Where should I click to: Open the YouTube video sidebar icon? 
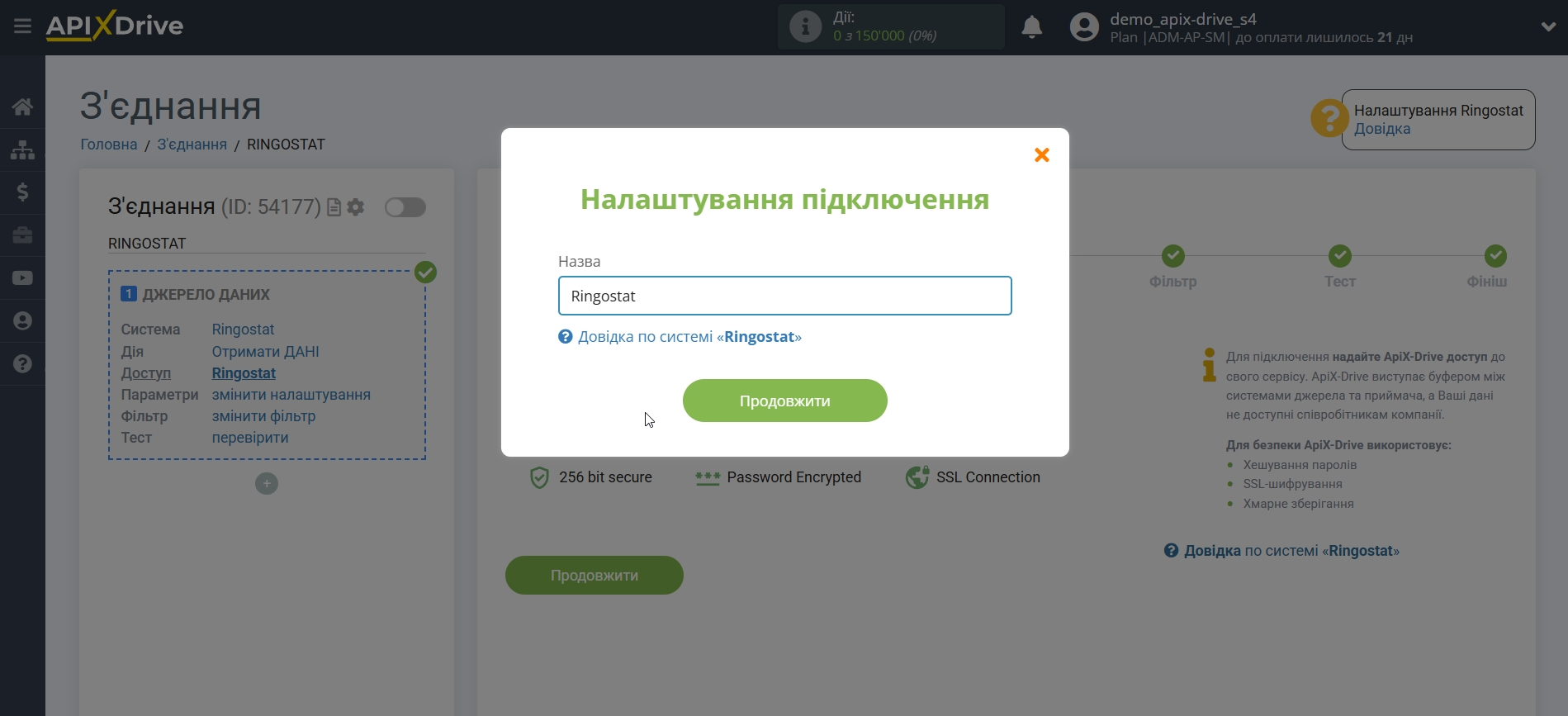pyautogui.click(x=22, y=278)
